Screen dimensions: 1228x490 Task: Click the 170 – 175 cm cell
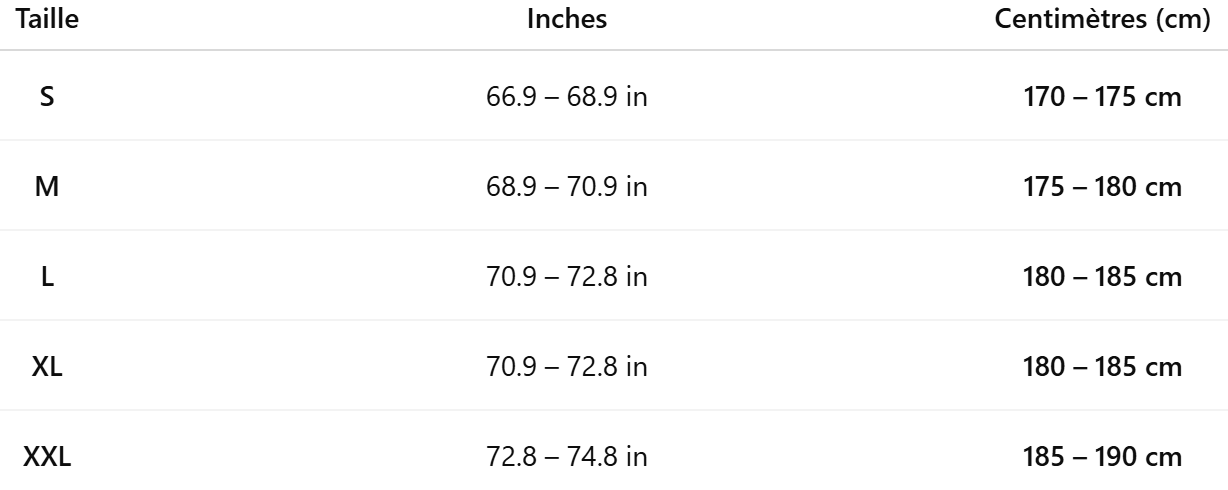pyautogui.click(x=1103, y=98)
